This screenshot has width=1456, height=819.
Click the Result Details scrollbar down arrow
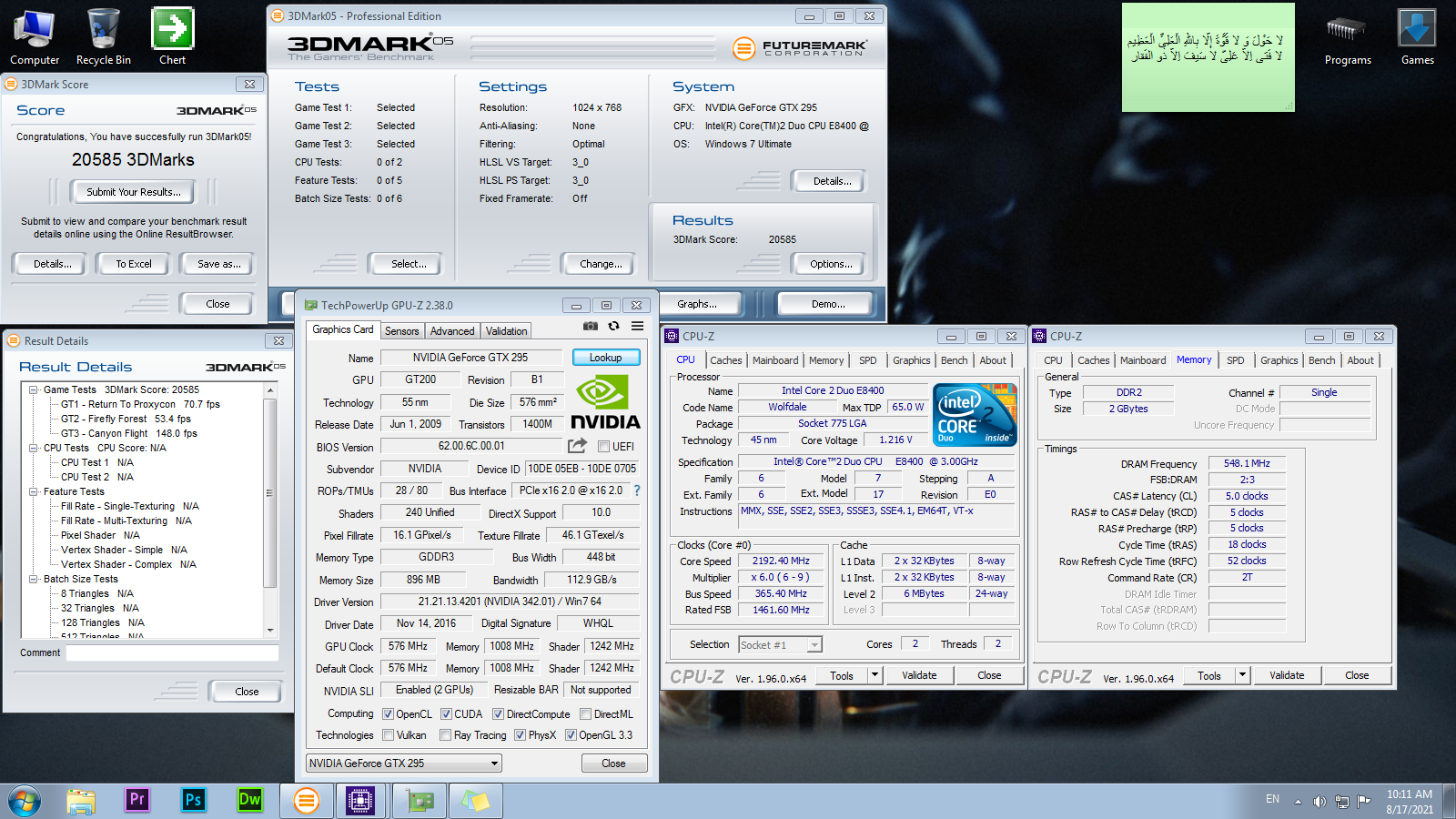(x=270, y=630)
